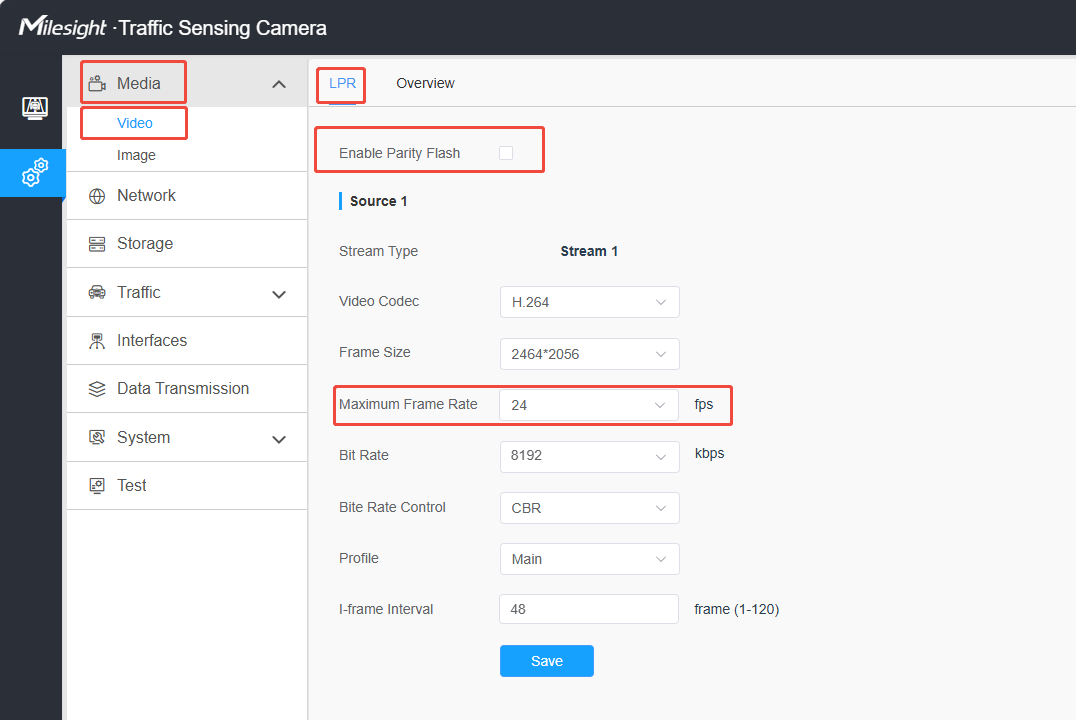The height and width of the screenshot is (720, 1076).
Task: Open the Maximum Frame Rate dropdown
Action: point(589,405)
